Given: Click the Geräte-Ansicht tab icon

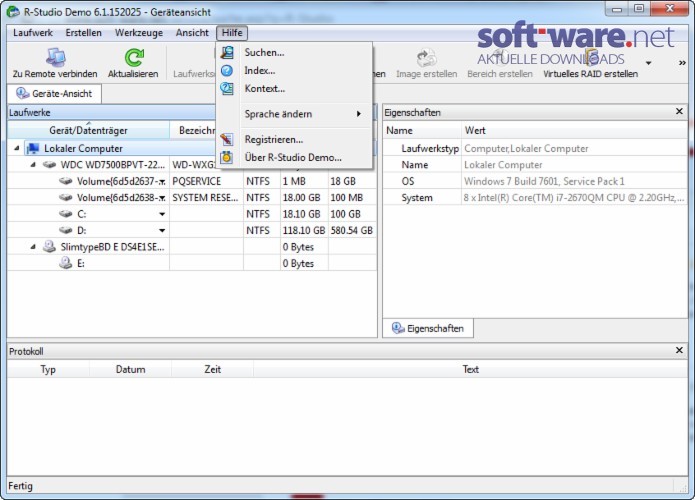Looking at the screenshot, I should point(23,94).
